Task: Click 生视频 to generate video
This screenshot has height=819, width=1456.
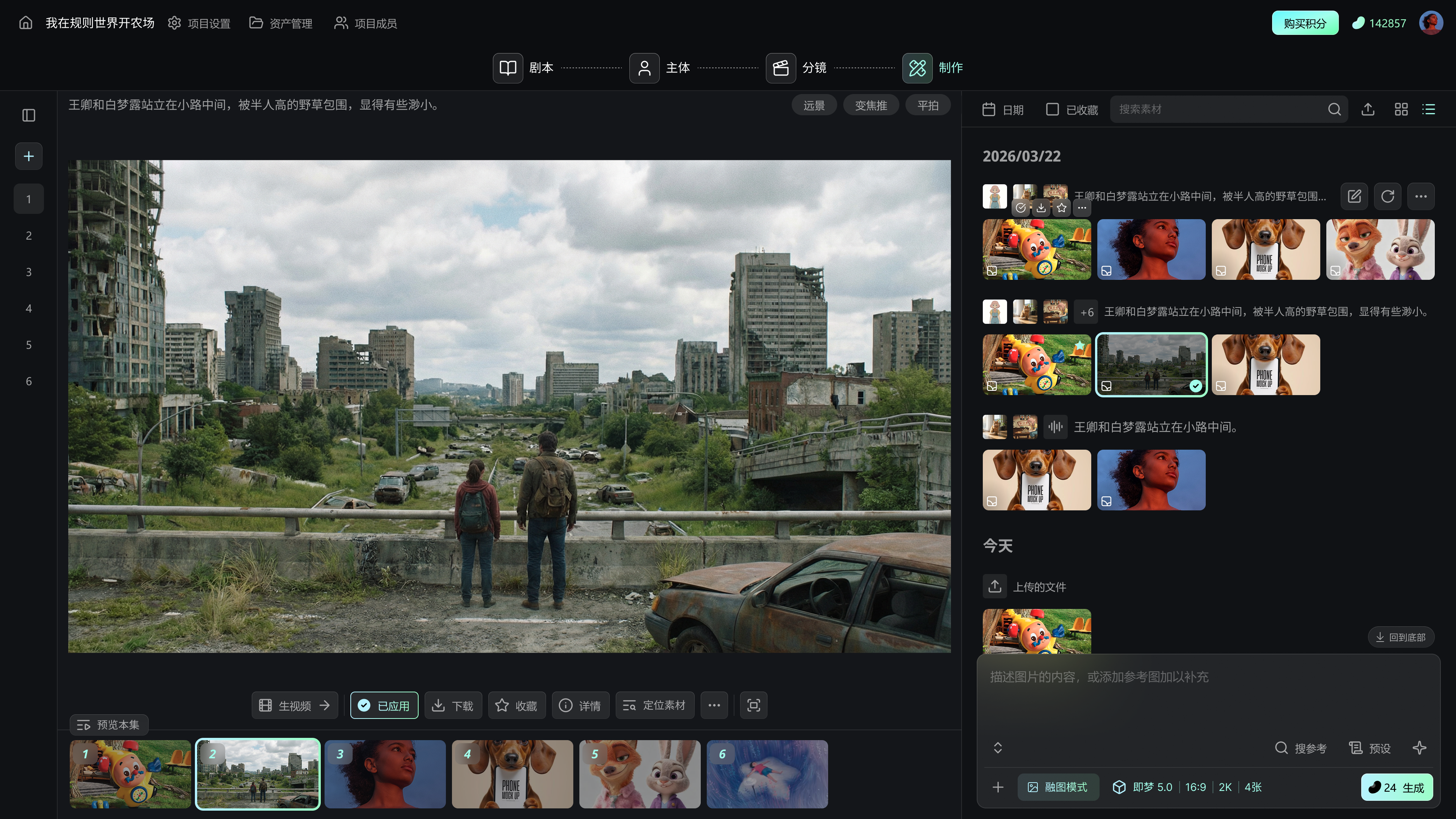Action: [295, 705]
